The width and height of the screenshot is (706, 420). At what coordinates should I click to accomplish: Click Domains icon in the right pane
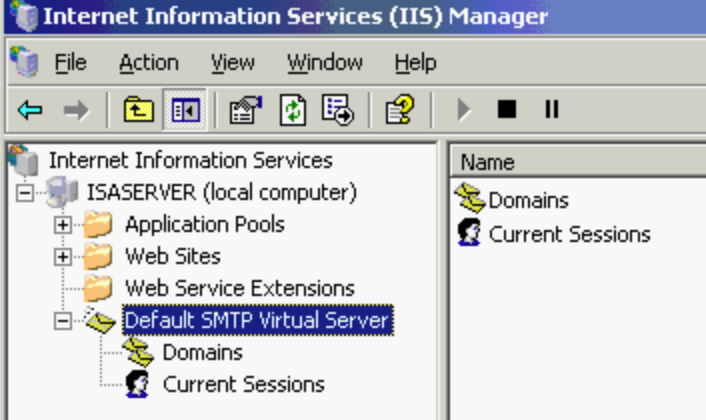tap(470, 198)
